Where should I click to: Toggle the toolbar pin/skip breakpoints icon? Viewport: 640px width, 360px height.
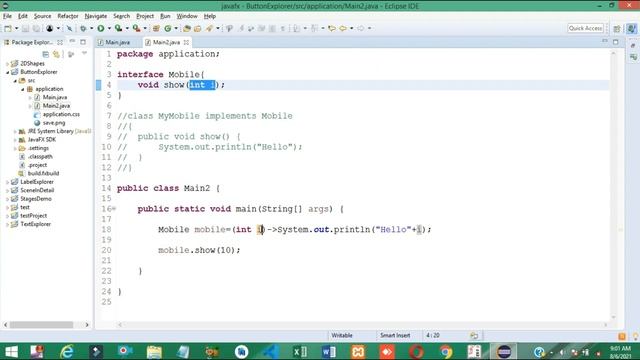(69, 28)
